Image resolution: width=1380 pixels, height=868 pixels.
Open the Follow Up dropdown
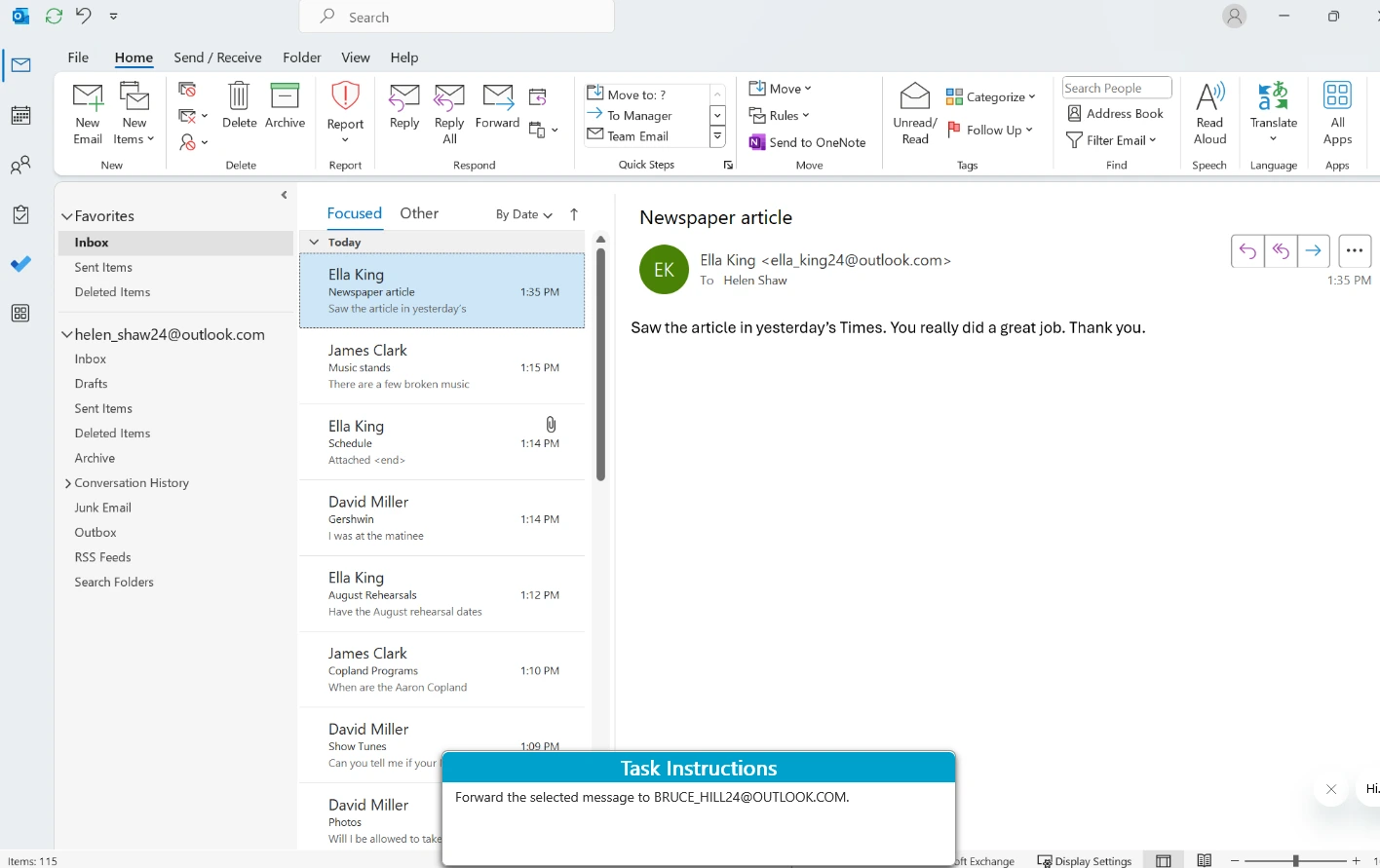click(991, 130)
